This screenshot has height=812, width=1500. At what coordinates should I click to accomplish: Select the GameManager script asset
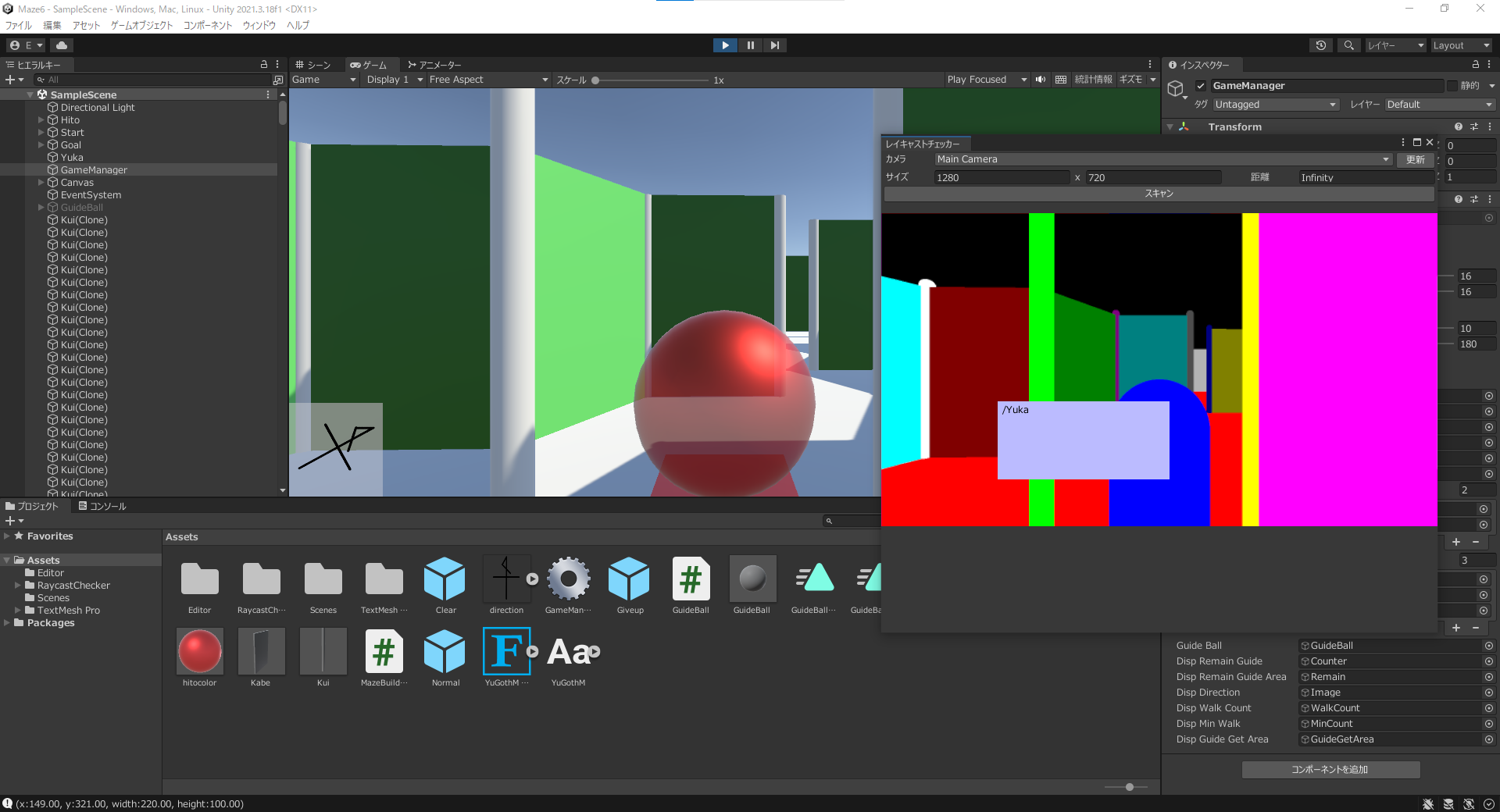(568, 586)
